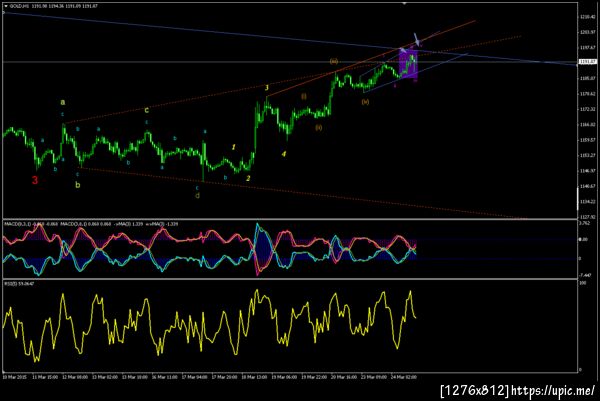This screenshot has width=600, height=401.
Task: Click the chart shift triangle marker at top
Action: [x=405, y=3]
